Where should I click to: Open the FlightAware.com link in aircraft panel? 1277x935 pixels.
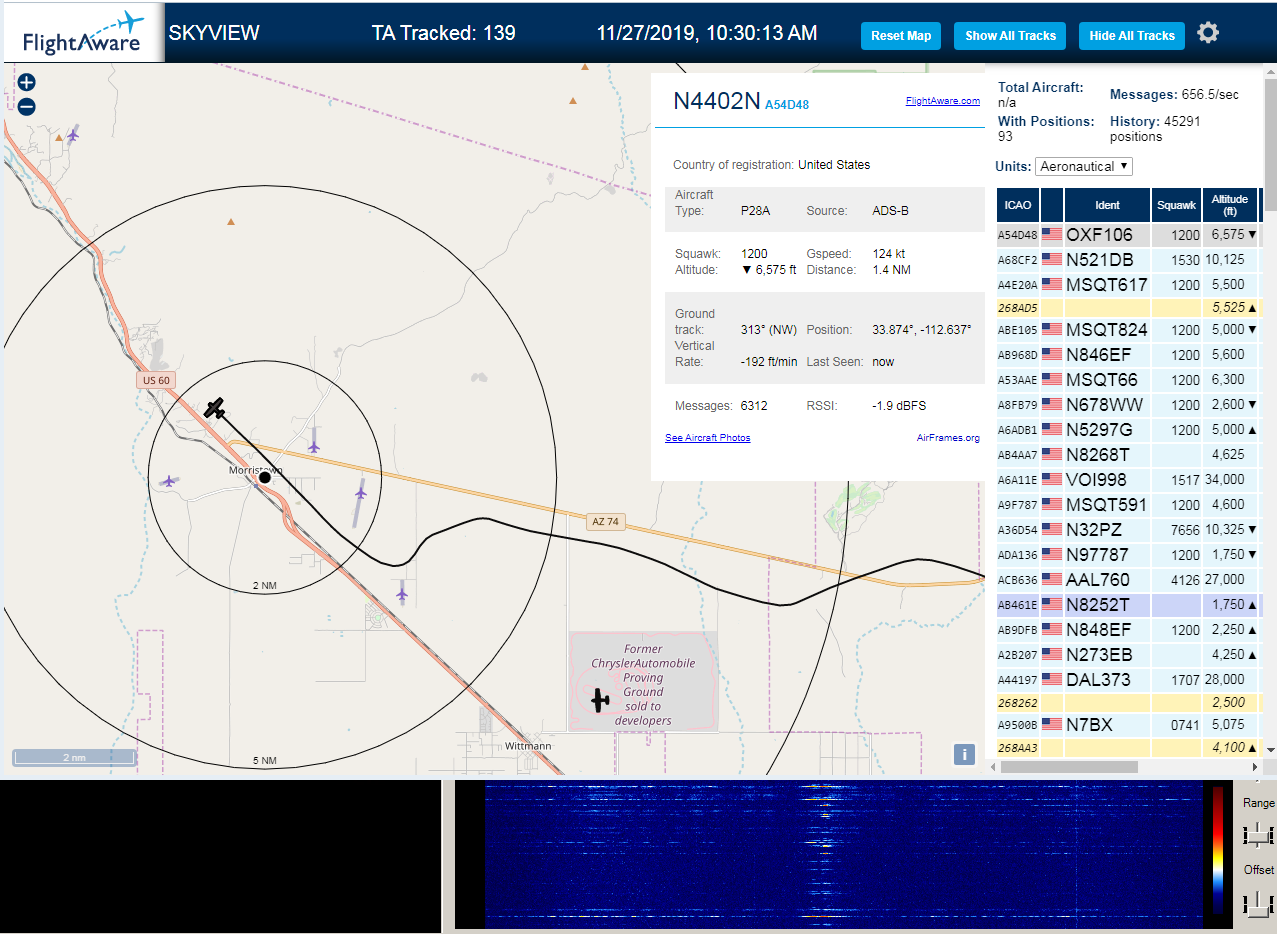click(943, 100)
